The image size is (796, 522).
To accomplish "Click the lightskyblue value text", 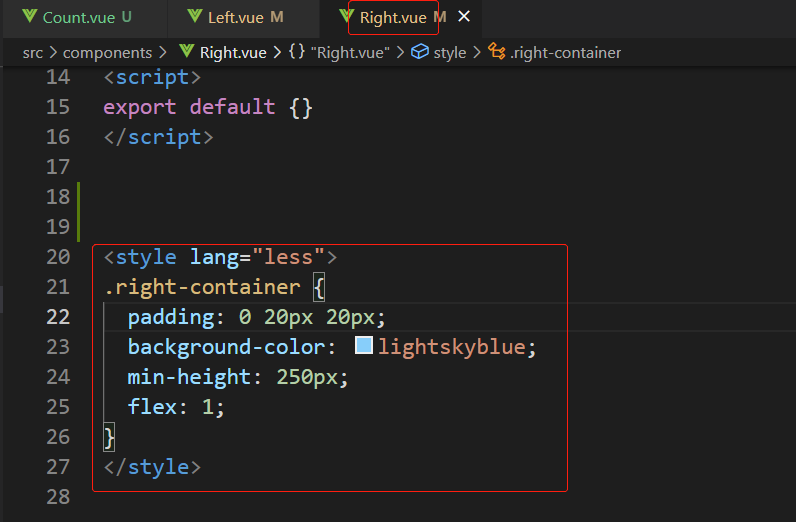I will tap(452, 347).
